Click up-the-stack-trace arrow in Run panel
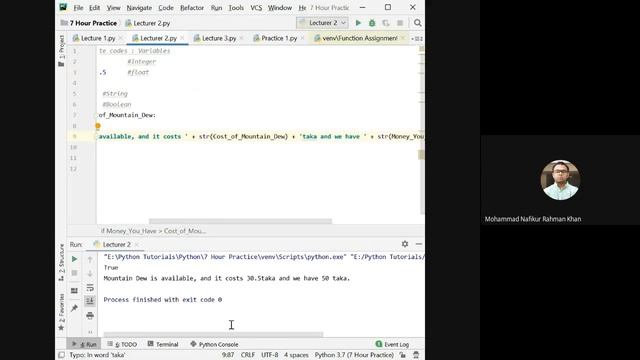The width and height of the screenshot is (640, 360). point(90,259)
